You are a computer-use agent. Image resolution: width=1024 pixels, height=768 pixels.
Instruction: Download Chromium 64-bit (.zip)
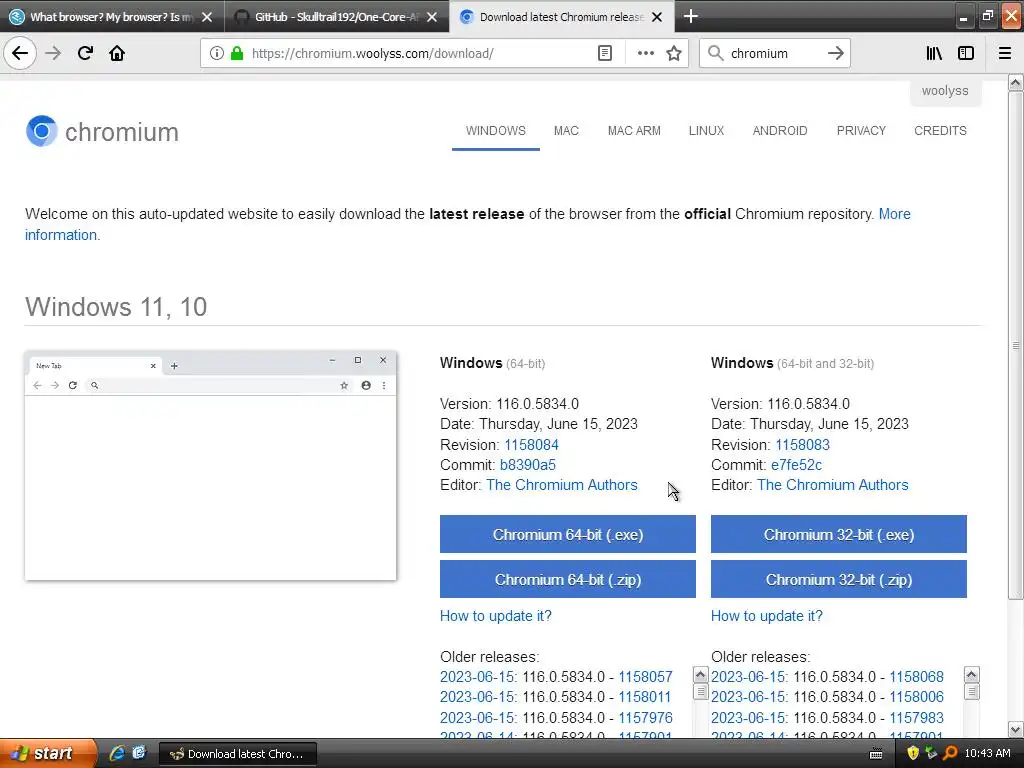click(x=568, y=579)
